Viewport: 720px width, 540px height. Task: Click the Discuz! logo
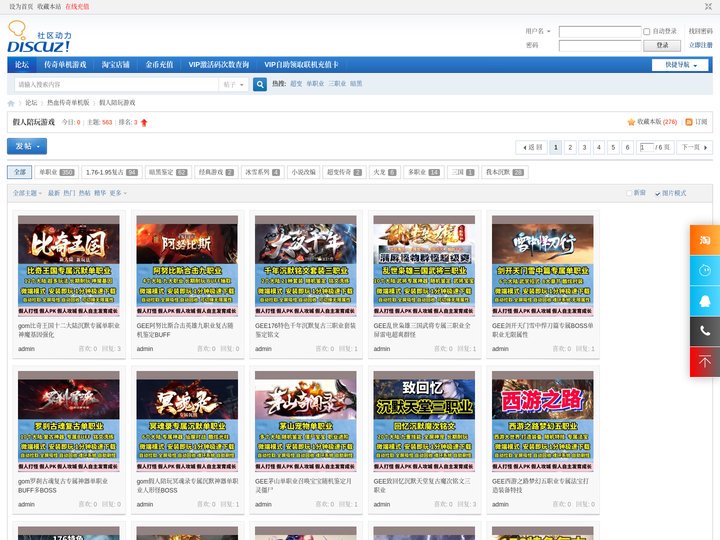(x=39, y=37)
